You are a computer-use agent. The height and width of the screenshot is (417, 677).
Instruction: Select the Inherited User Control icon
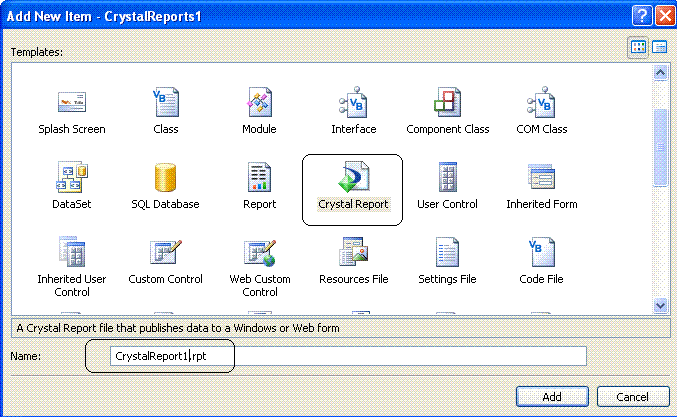[x=72, y=252]
